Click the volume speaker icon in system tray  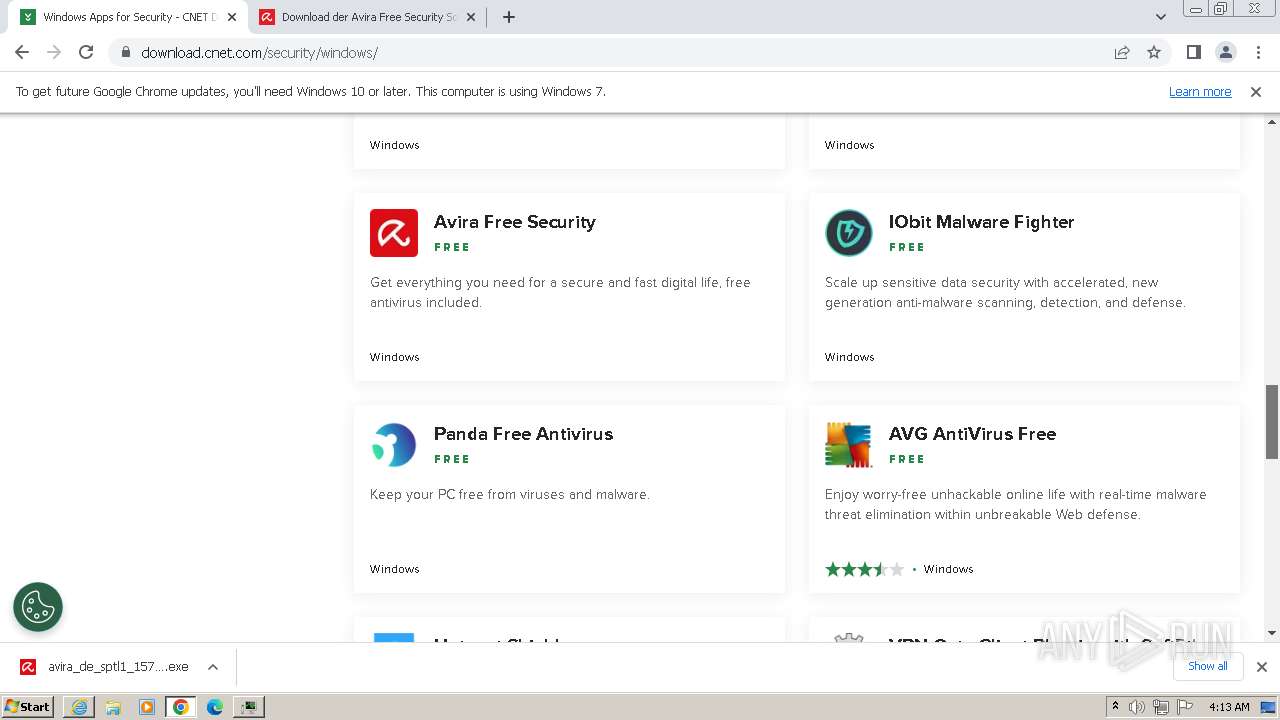point(1137,707)
